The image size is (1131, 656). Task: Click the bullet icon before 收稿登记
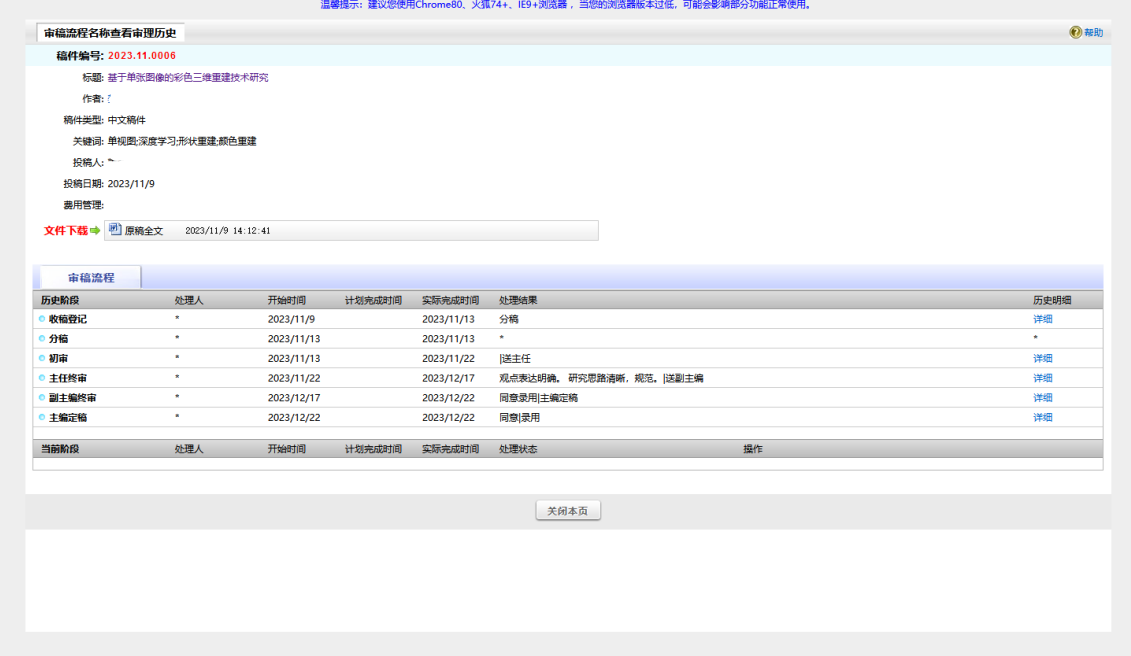click(x=42, y=319)
